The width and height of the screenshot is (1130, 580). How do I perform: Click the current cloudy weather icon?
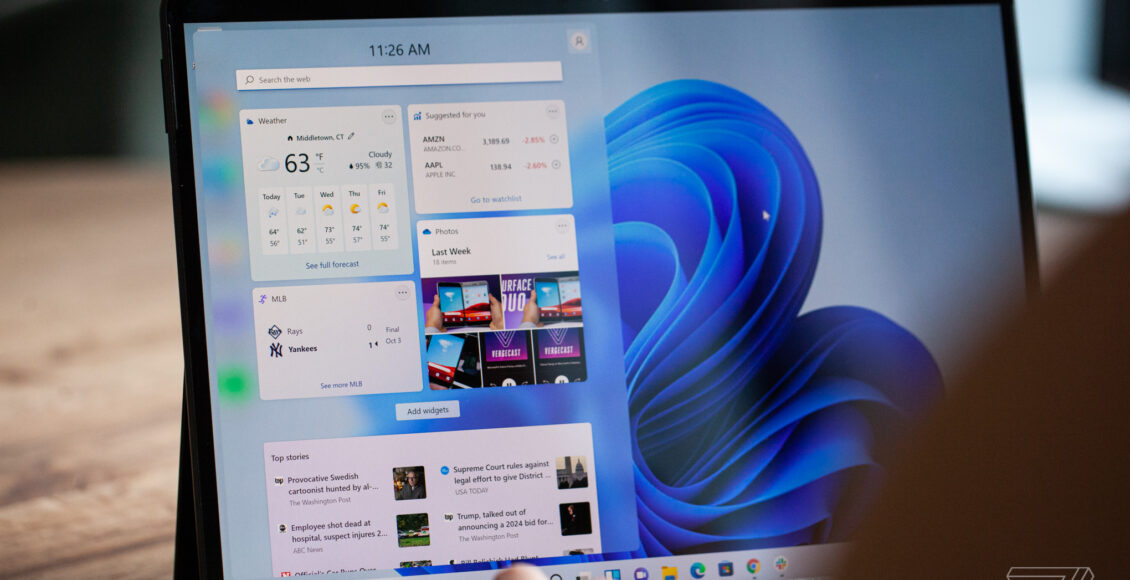268,164
